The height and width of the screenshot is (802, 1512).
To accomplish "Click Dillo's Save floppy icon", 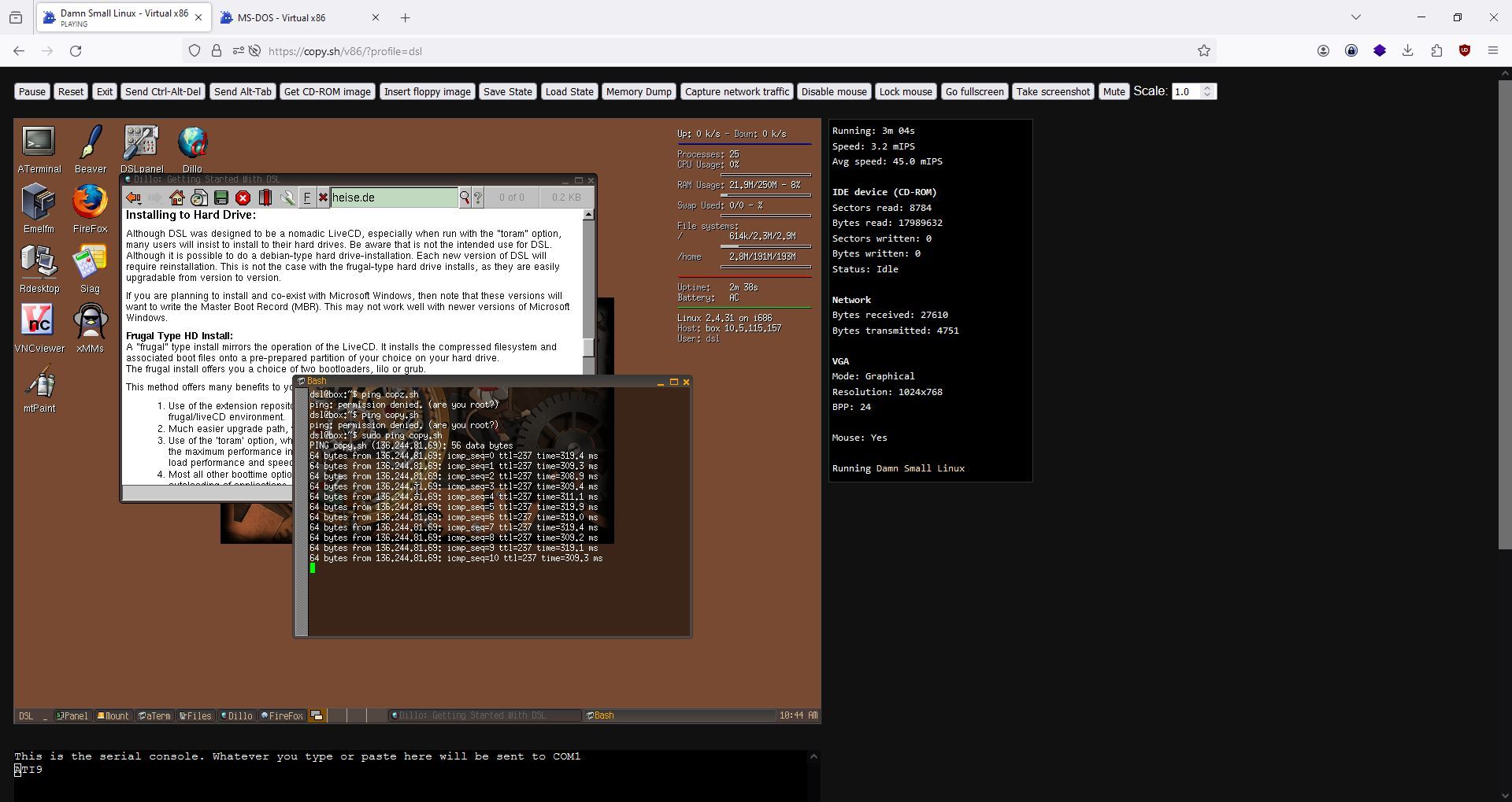I will point(221,198).
